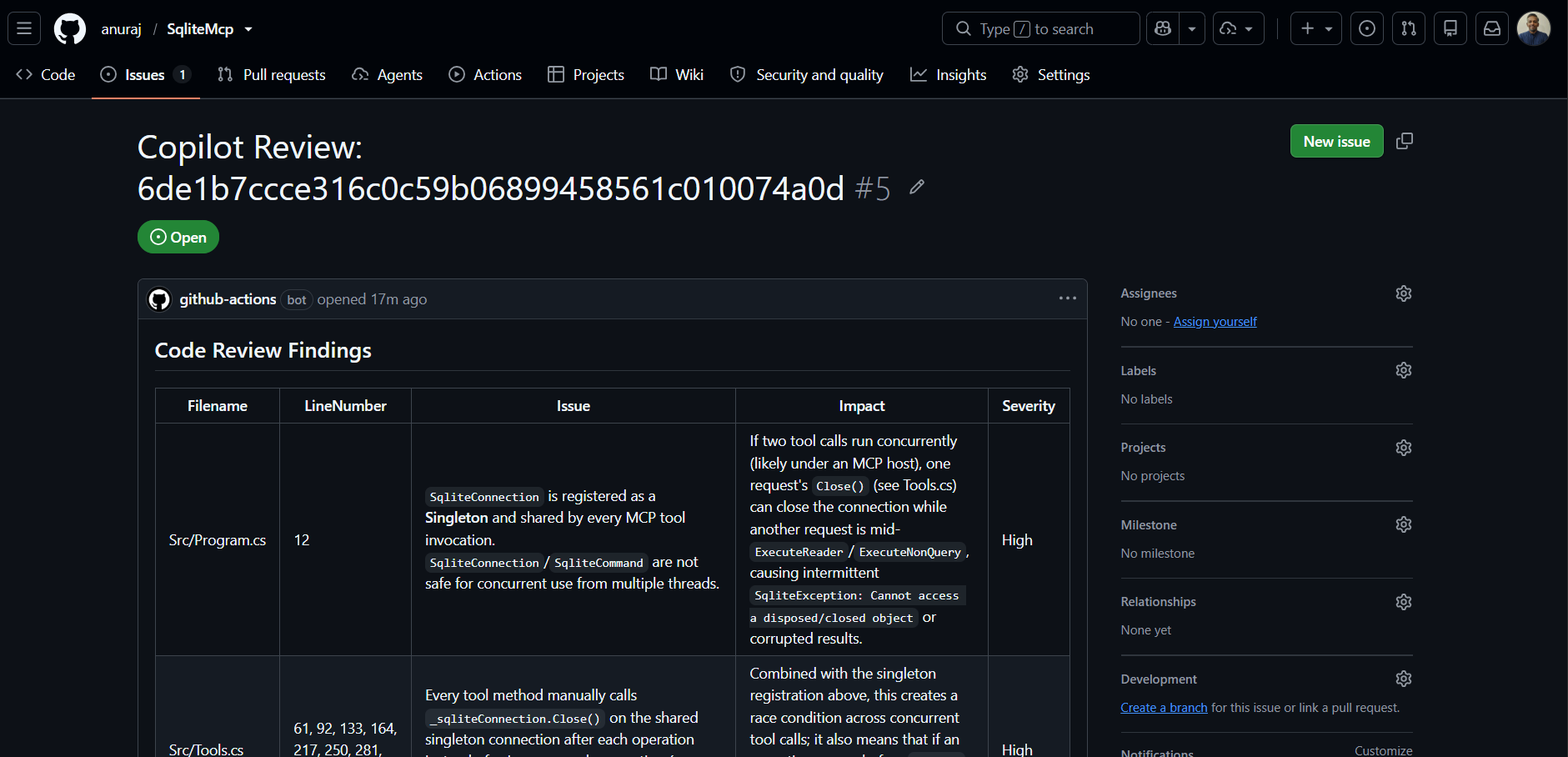Viewport: 1568px width, 757px height.
Task: Open the Agents tab
Action: click(388, 74)
